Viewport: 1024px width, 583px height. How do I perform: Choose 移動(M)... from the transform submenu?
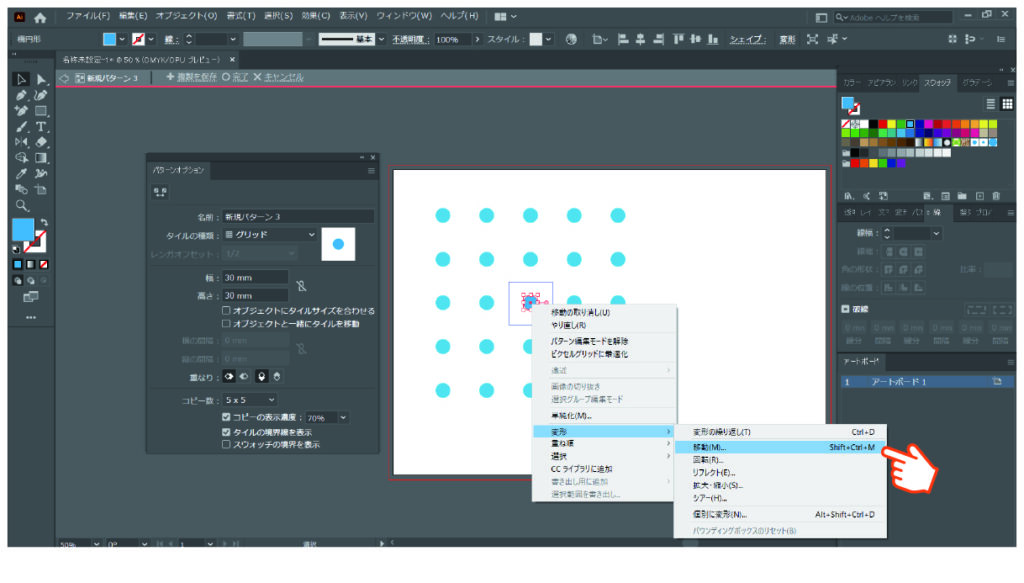click(x=780, y=447)
